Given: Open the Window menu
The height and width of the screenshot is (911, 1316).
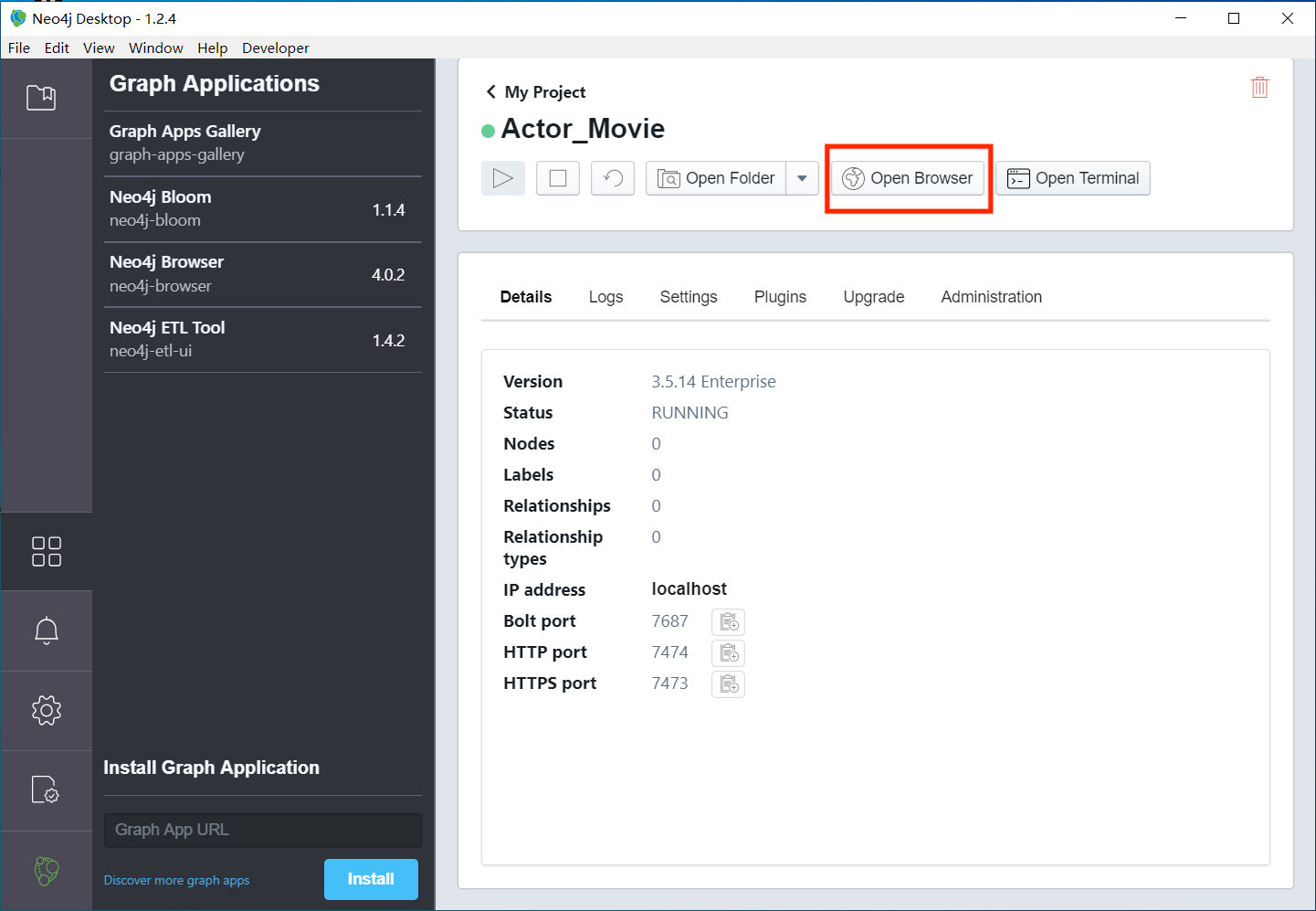Looking at the screenshot, I should [155, 48].
